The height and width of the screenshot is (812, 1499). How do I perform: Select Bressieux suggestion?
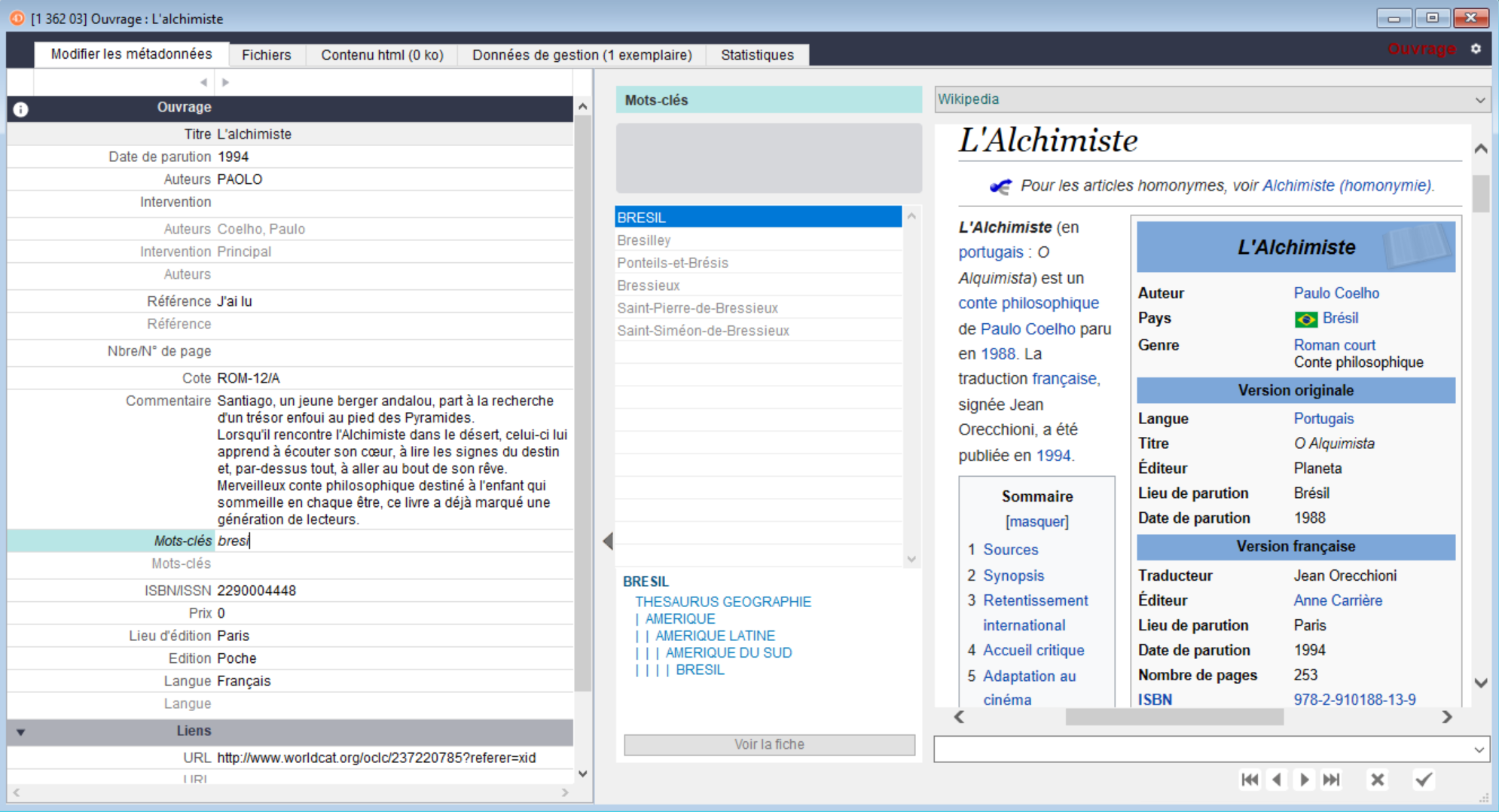(x=758, y=285)
